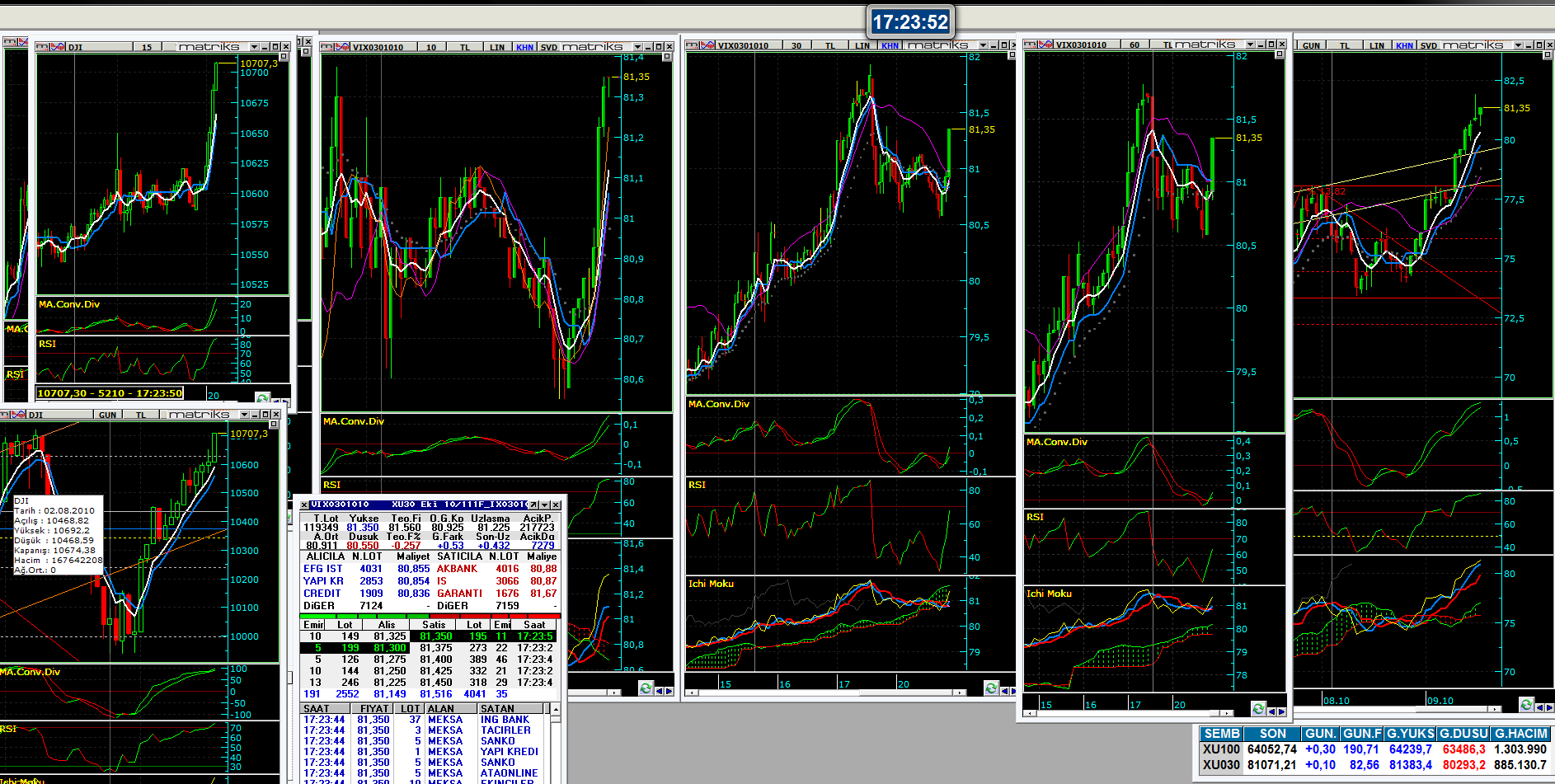
Task: Click the small square icon atop the 60-minute chart
Action: [1280, 54]
